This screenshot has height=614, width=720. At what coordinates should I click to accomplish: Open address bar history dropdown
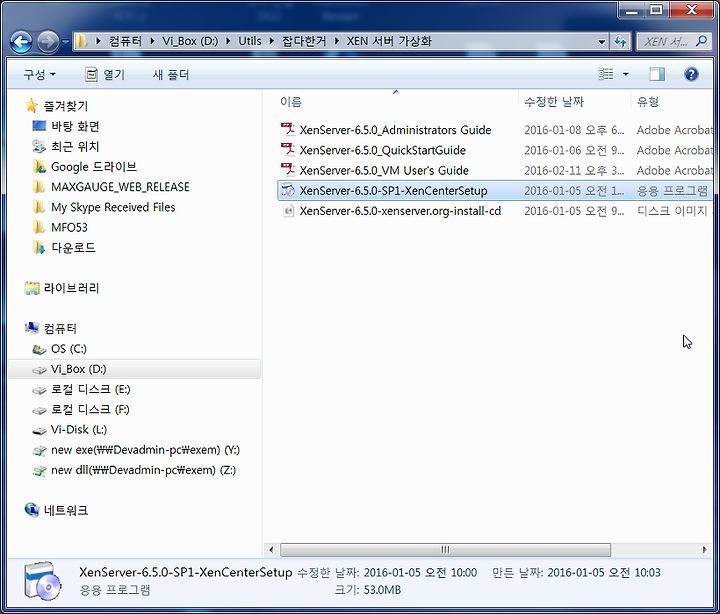pos(602,42)
